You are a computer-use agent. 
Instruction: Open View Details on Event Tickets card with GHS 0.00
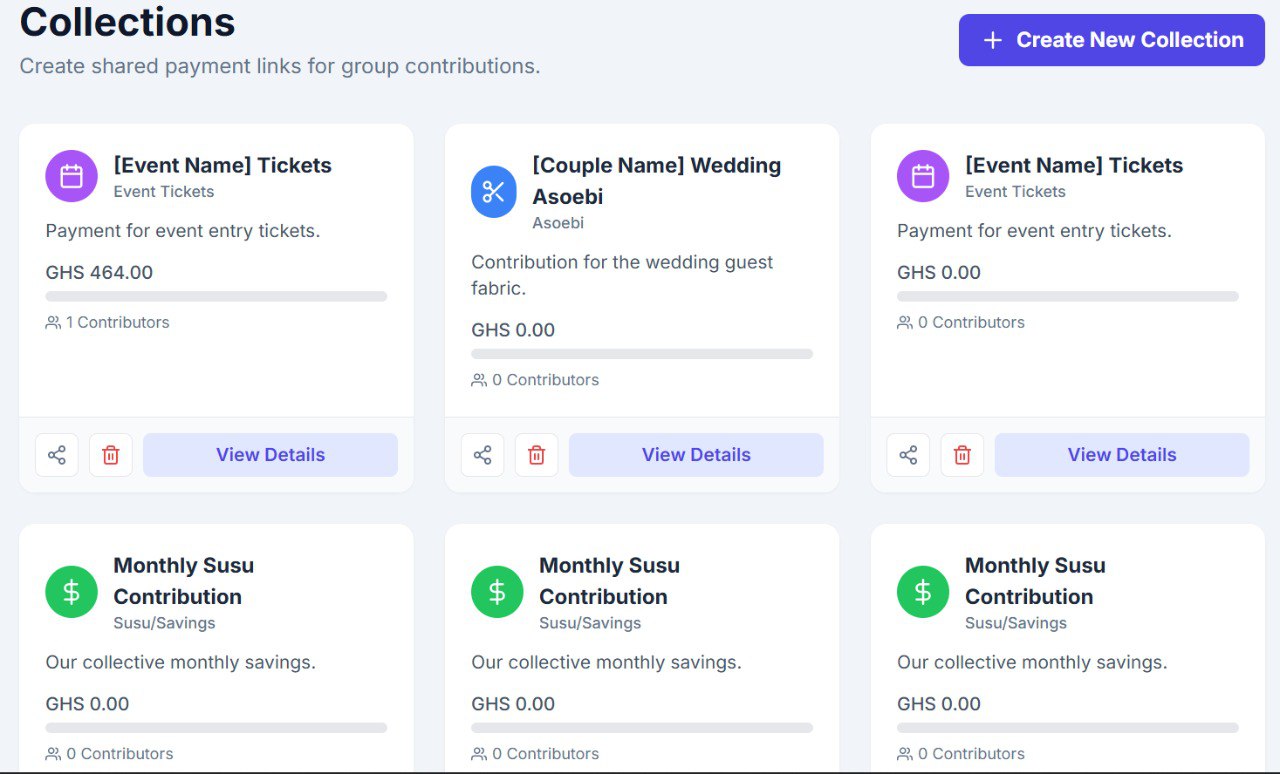pos(1121,455)
